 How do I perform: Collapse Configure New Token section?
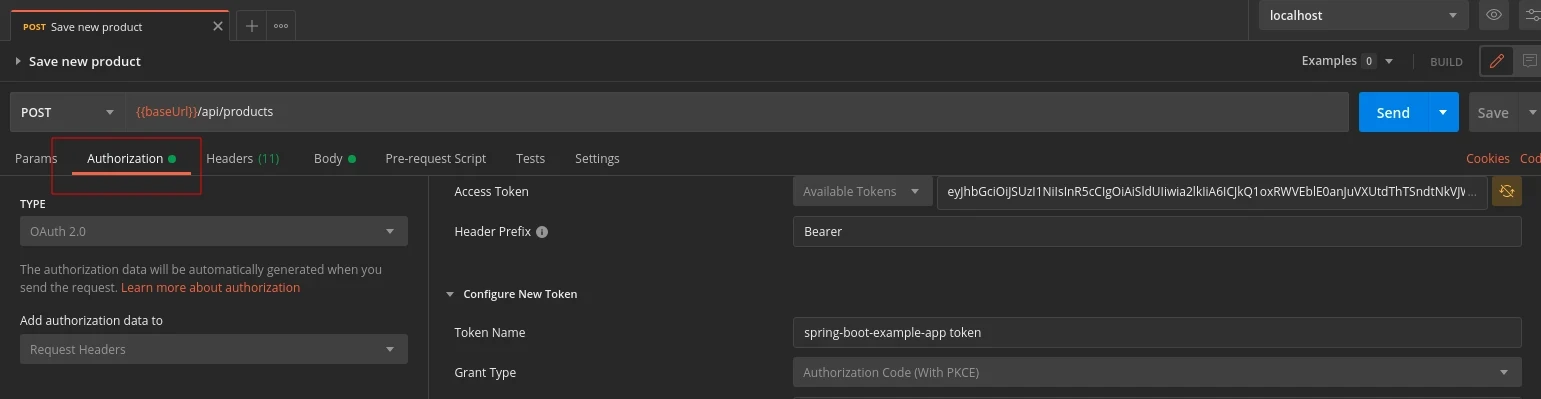pyautogui.click(x=449, y=294)
